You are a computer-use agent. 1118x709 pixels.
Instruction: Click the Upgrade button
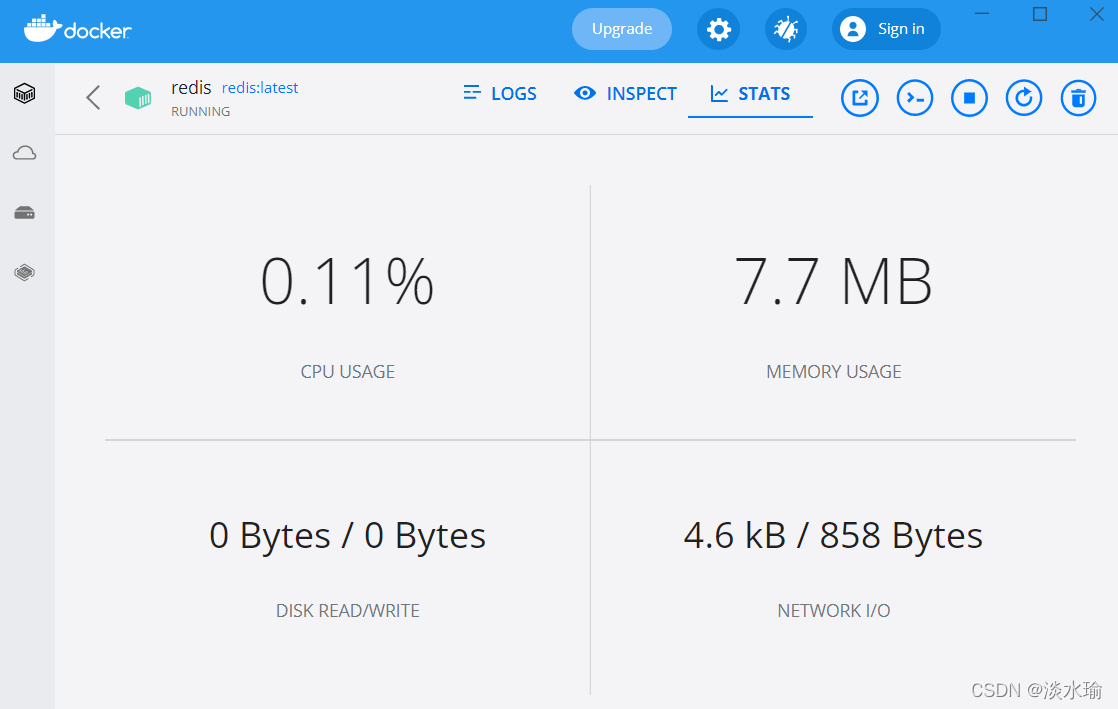click(622, 29)
